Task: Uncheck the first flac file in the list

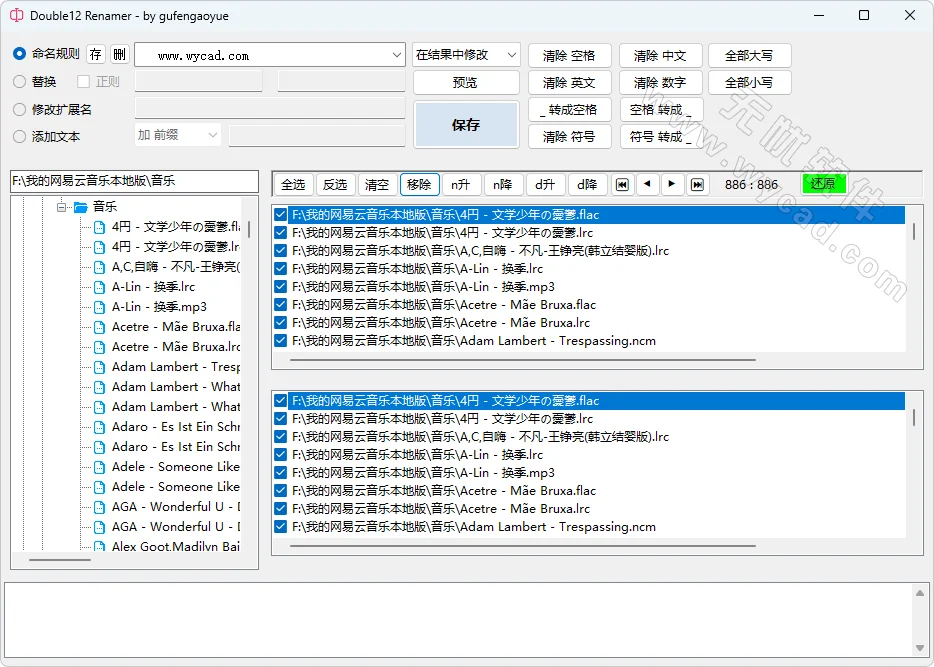Action: point(280,213)
